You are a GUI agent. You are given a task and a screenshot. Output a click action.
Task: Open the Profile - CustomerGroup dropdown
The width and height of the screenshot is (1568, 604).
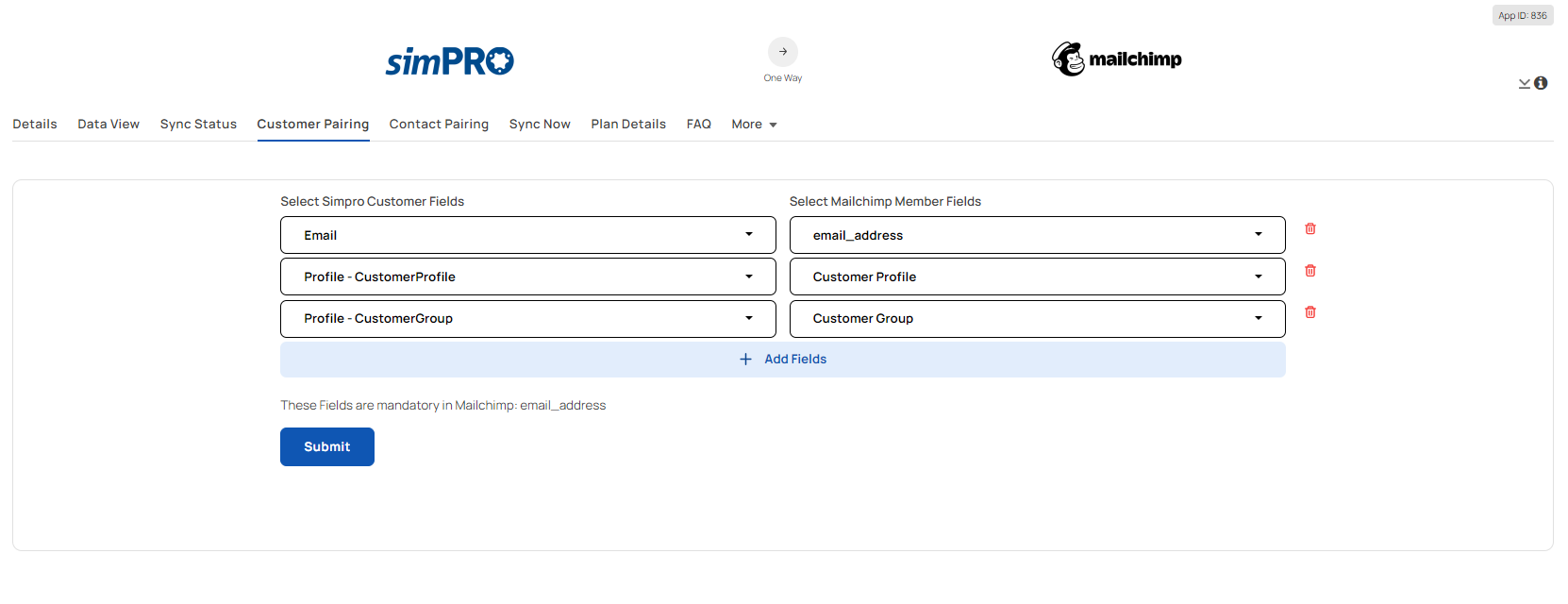pos(528,319)
